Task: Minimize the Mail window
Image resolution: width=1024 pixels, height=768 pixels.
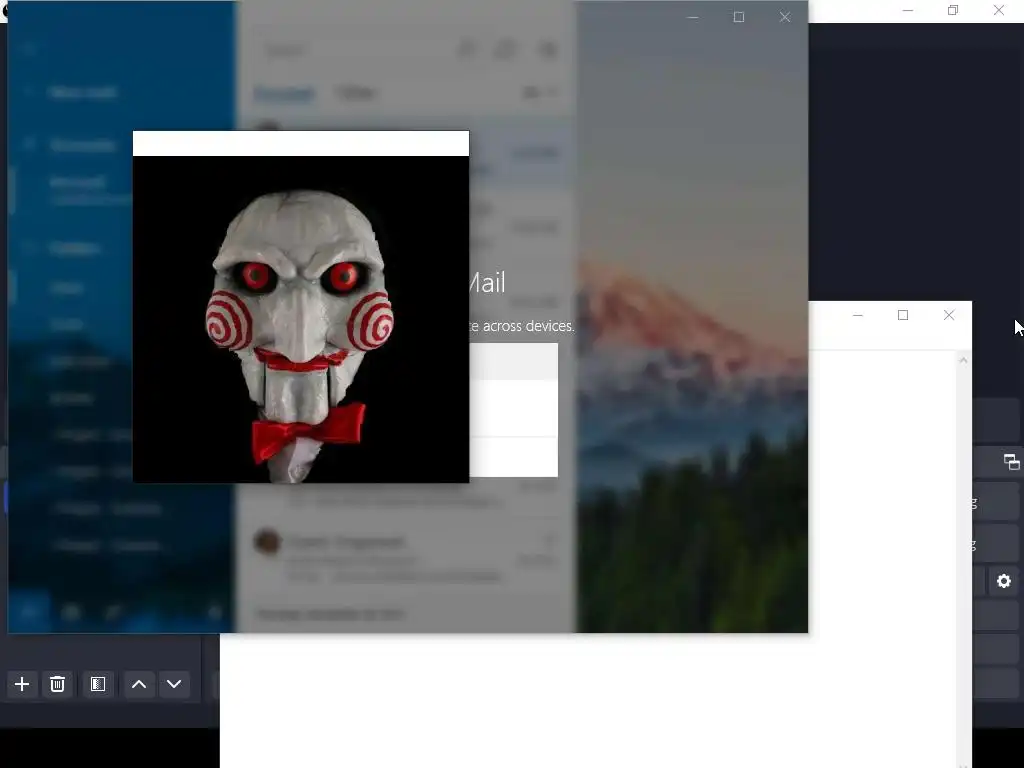Action: click(x=693, y=17)
